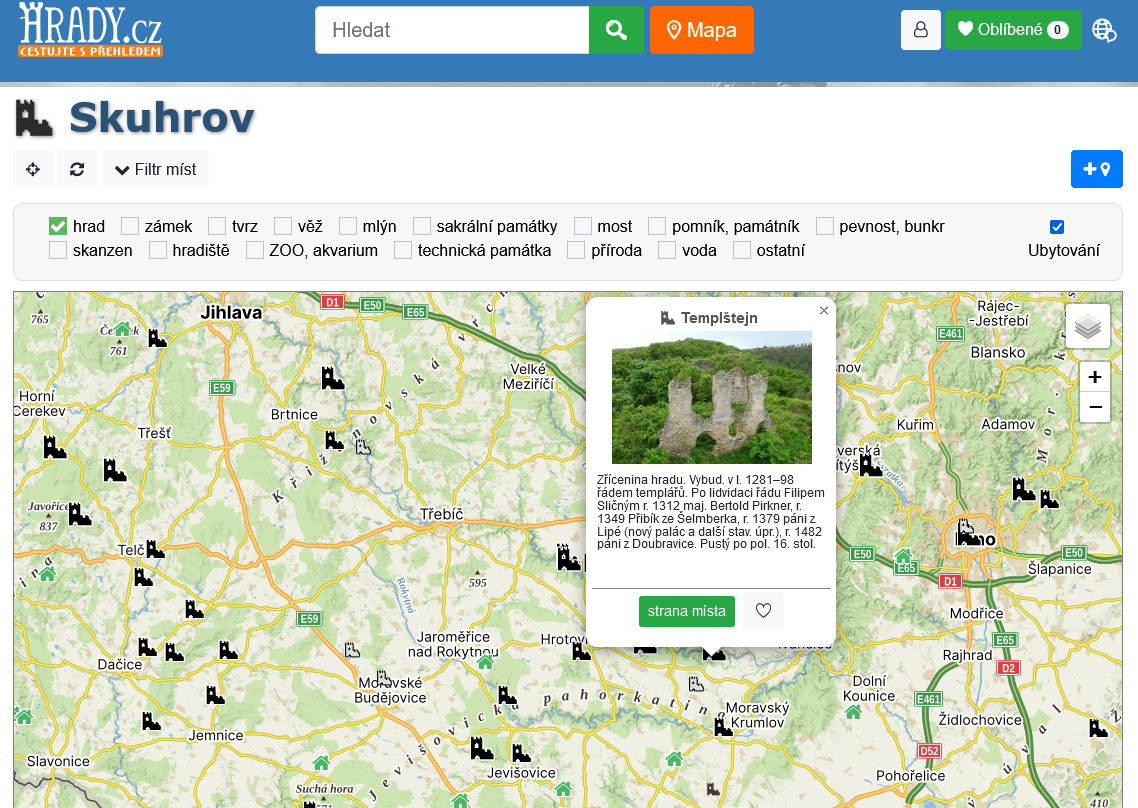Viewport: 1138px width, 808px height.
Task: Open Oblíbené favorites list
Action: click(x=1012, y=30)
